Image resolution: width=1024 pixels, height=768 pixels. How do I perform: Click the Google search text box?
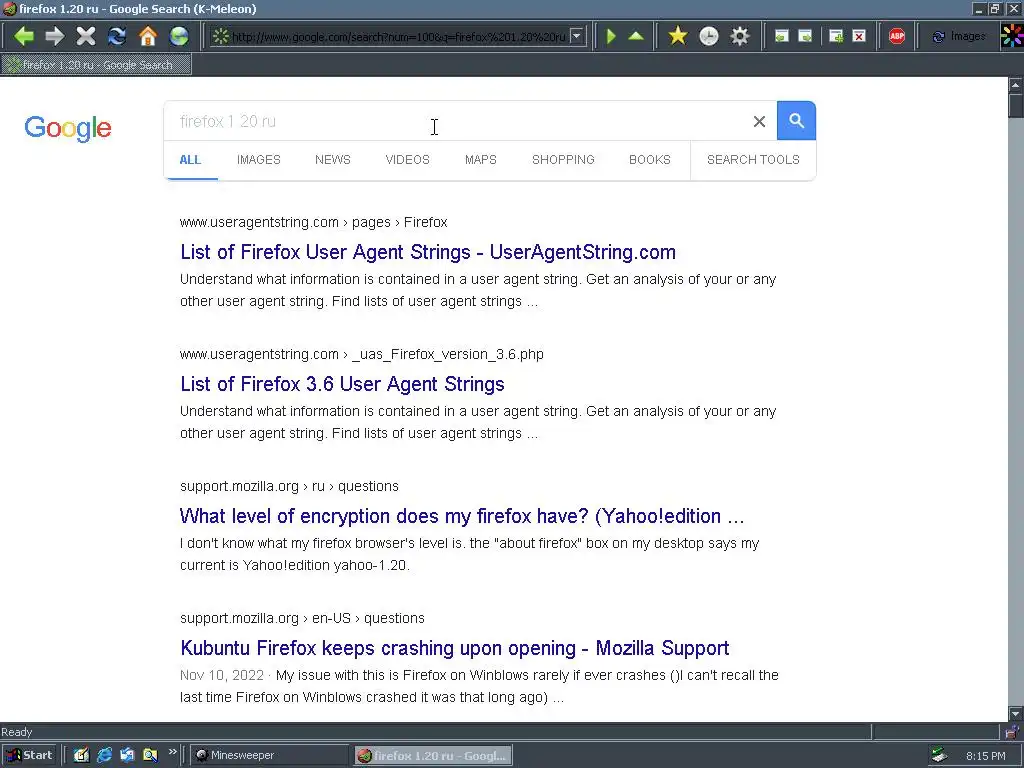point(457,121)
